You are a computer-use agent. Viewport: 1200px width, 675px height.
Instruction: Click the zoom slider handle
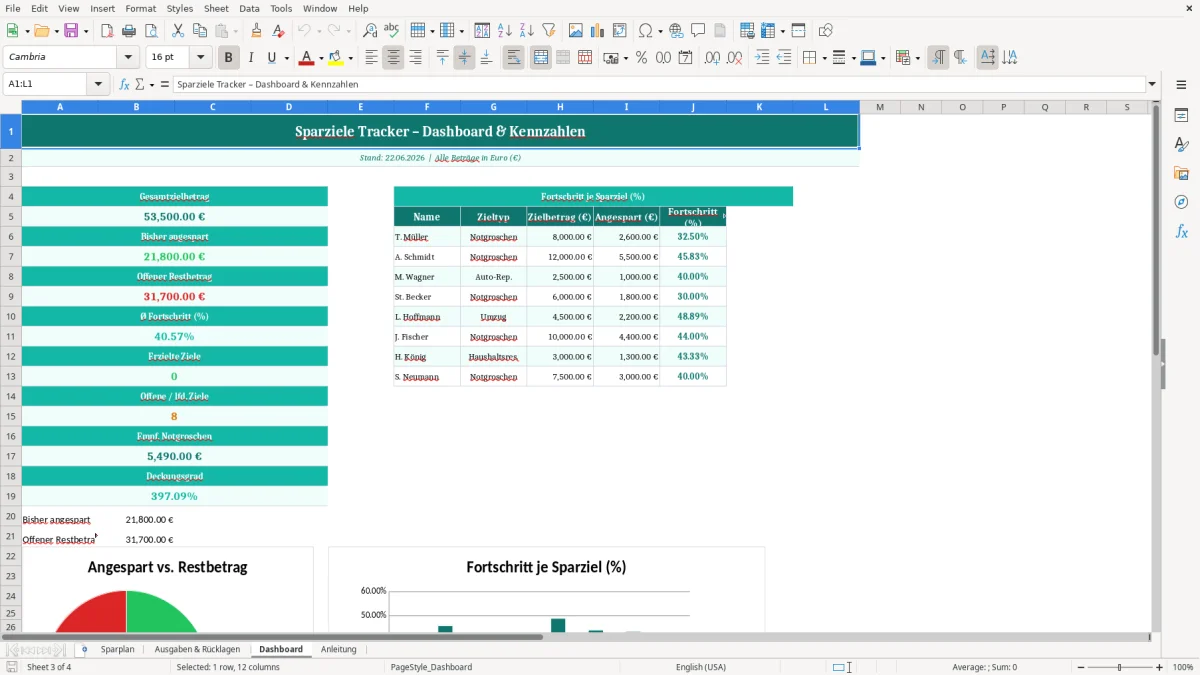(x=1119, y=667)
